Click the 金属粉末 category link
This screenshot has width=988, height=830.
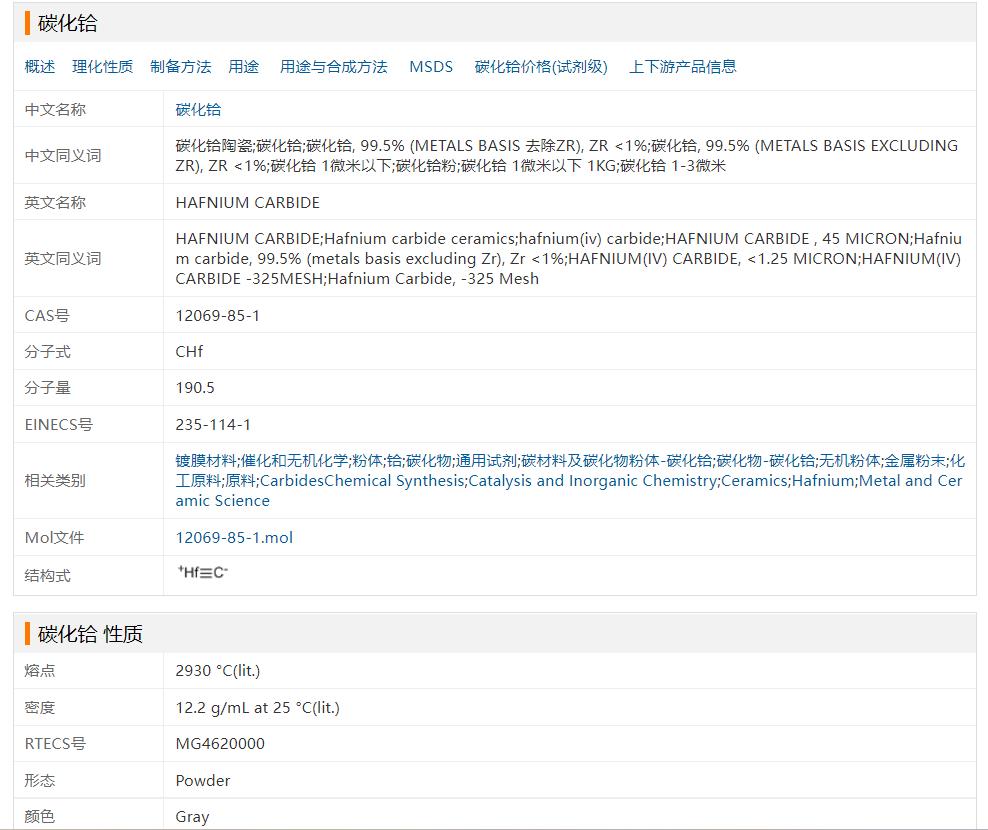click(914, 461)
